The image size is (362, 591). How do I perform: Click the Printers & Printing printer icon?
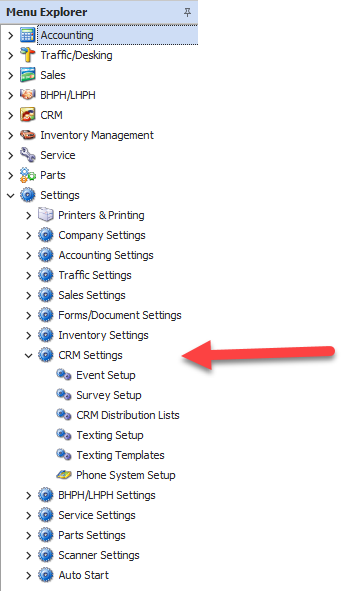tap(46, 215)
